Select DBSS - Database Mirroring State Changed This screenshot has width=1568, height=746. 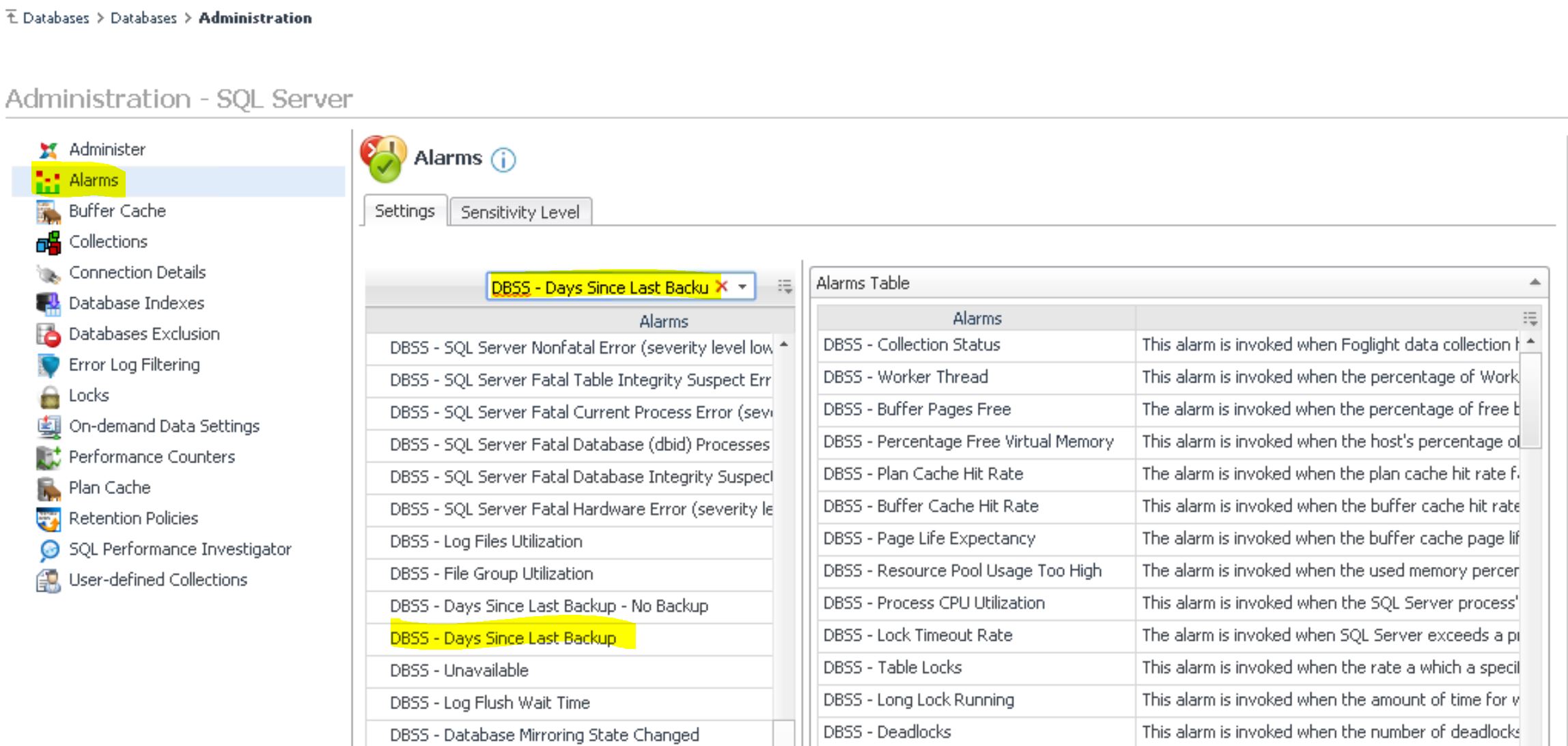(570, 734)
